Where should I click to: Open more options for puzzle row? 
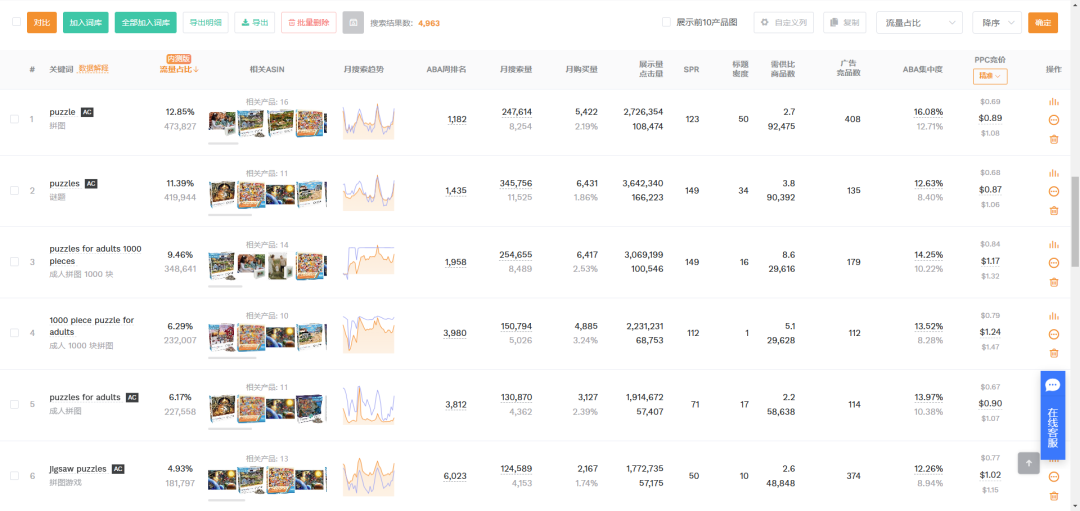tap(1053, 120)
